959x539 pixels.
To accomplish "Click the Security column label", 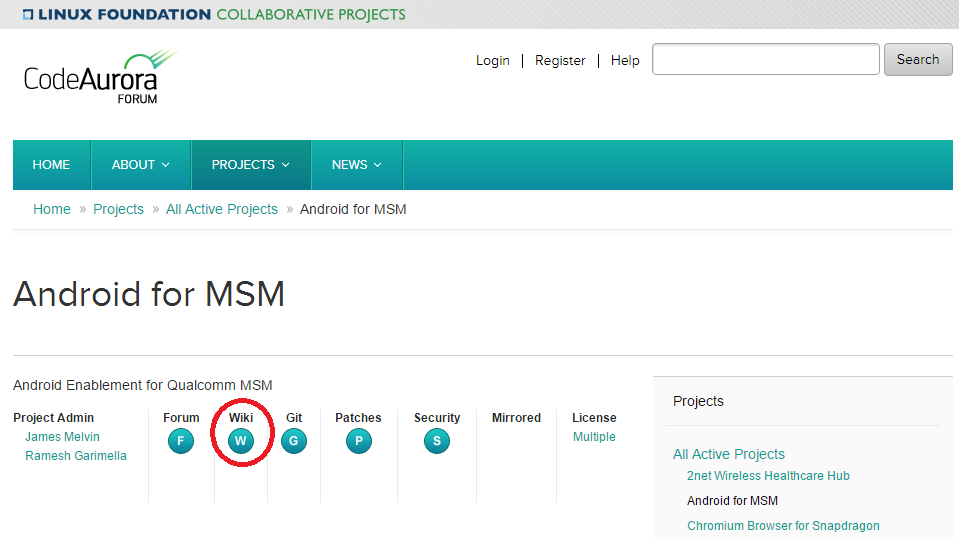I will pos(437,418).
